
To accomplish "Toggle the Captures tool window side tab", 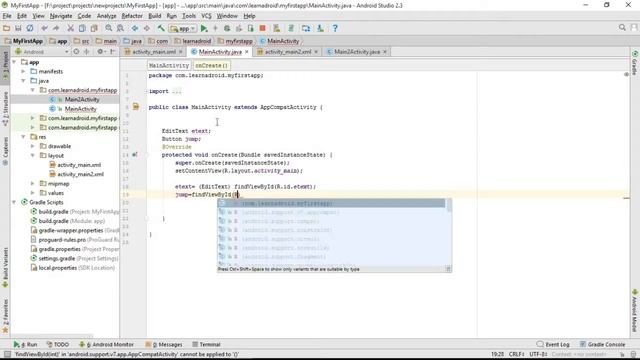I will 5,151.
